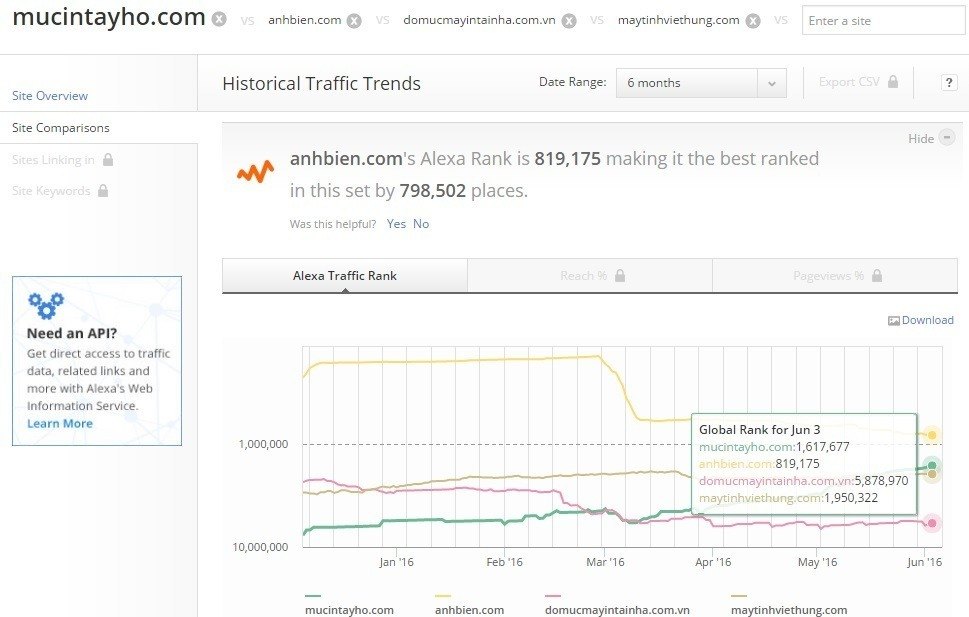Click the Mar '16 axis label
The width and height of the screenshot is (969, 617).
tap(605, 562)
